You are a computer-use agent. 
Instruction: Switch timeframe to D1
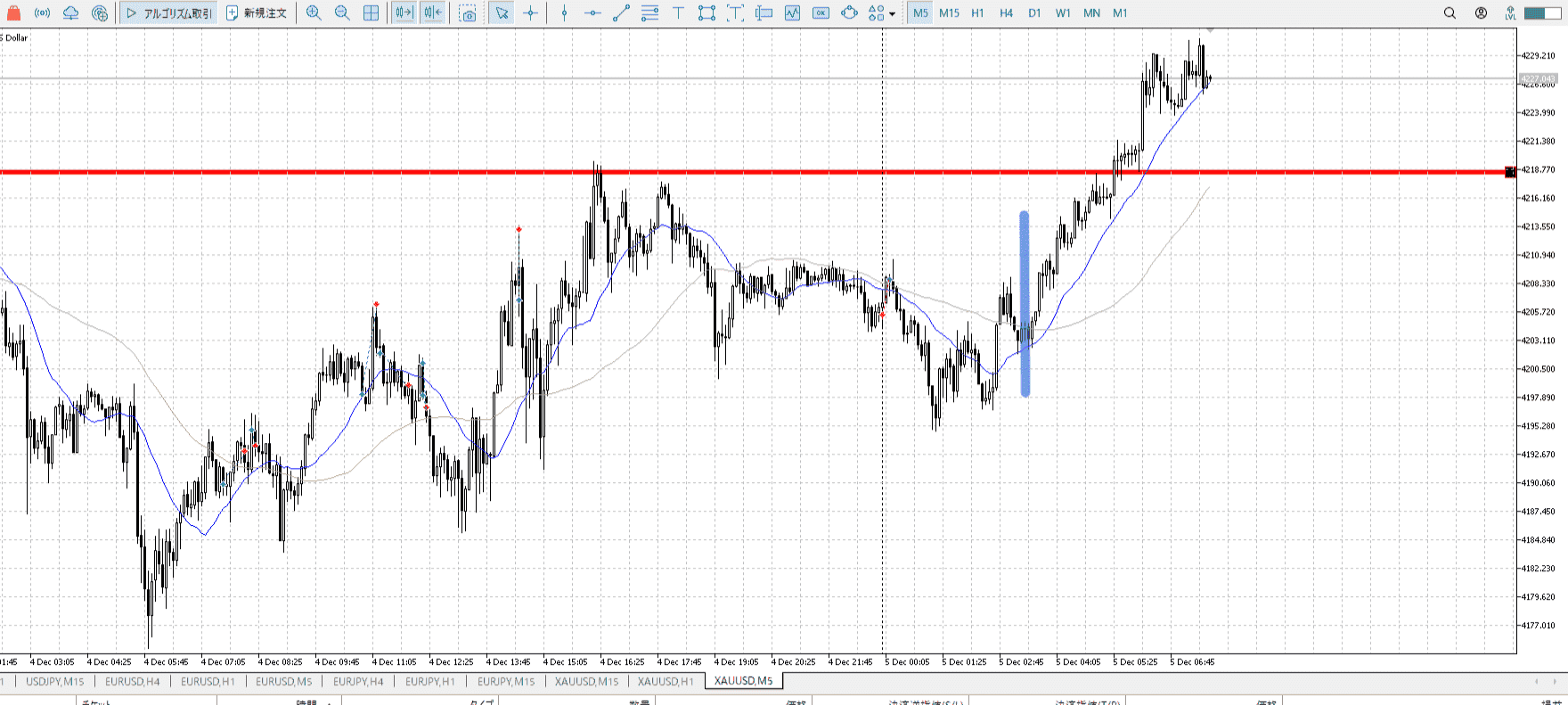(x=1034, y=13)
